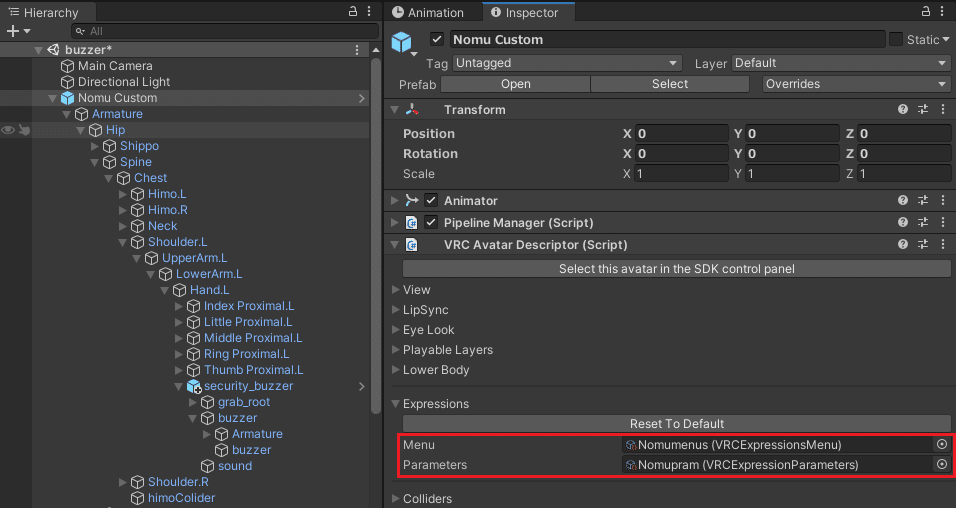Open the Layer dropdown (Default)
The height and width of the screenshot is (508, 956).
(841, 63)
